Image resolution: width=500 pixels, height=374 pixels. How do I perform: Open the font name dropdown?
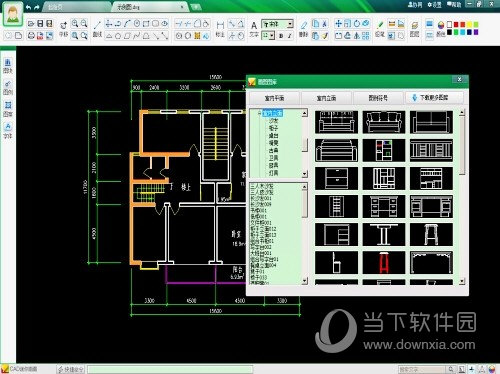(277, 24)
